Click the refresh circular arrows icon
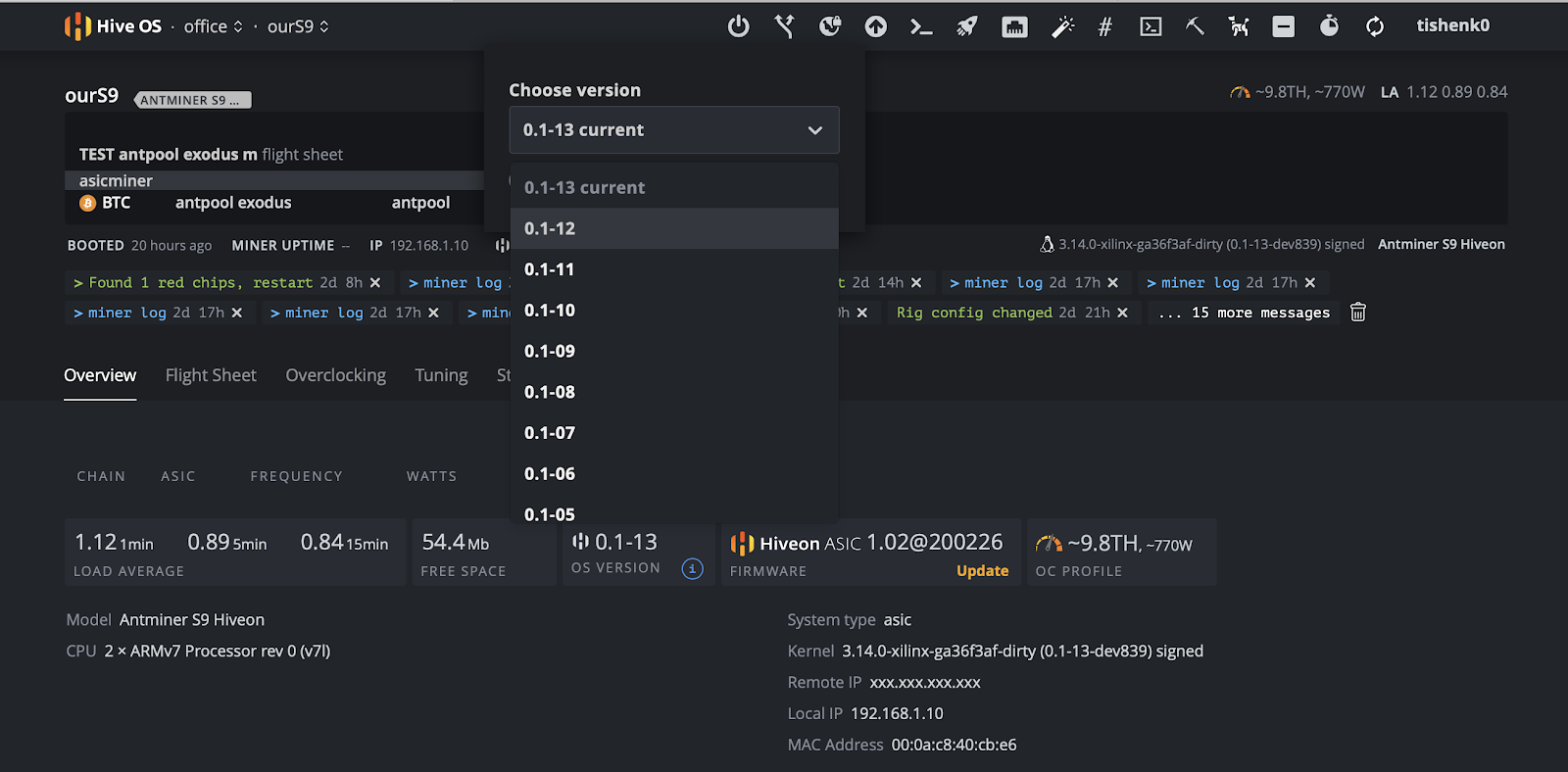Screen dimensions: 1568x772 tap(1375, 26)
